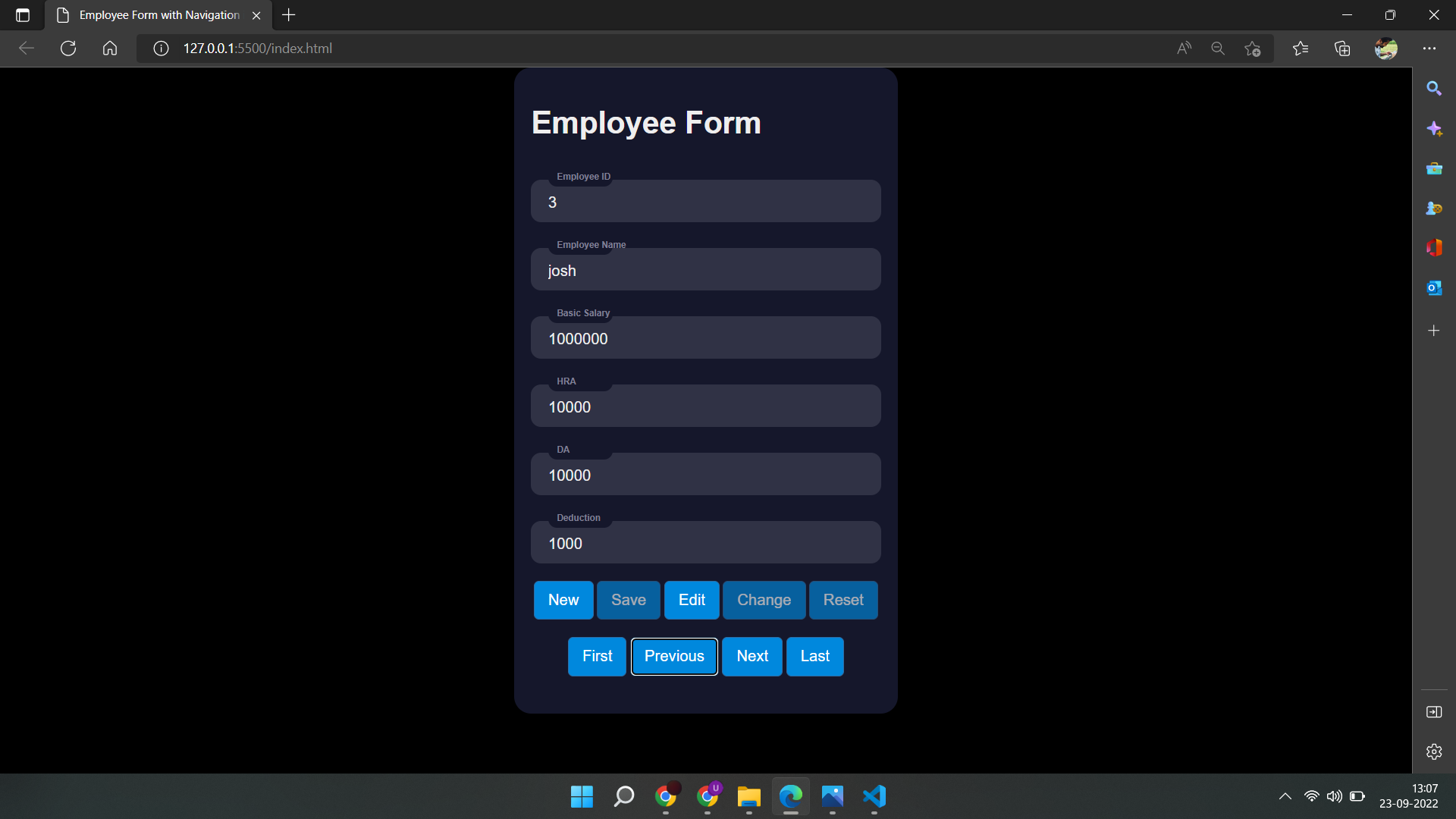
Task: Launch Visual Studio Code from the taskbar
Action: 874,797
